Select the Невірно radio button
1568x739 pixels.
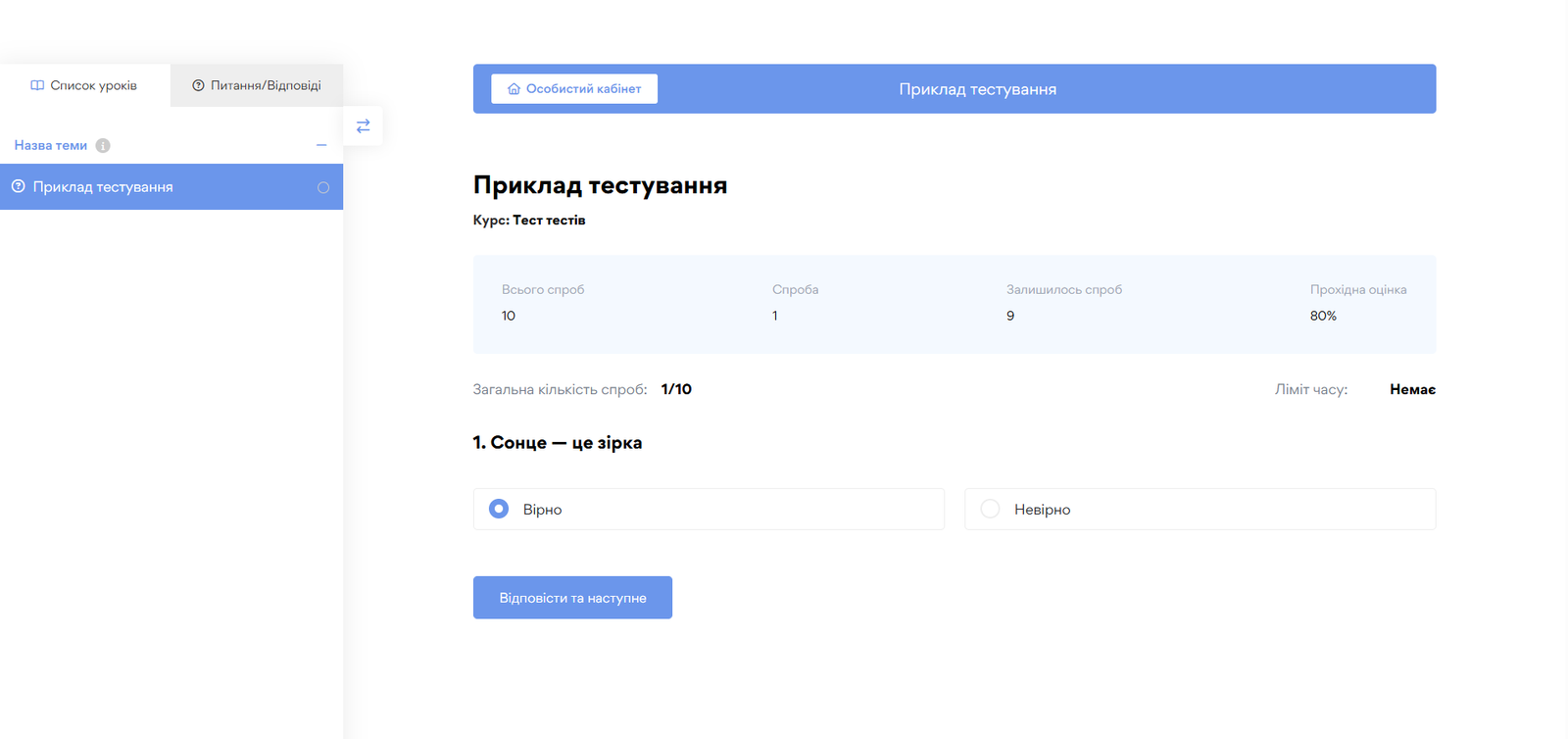(990, 510)
